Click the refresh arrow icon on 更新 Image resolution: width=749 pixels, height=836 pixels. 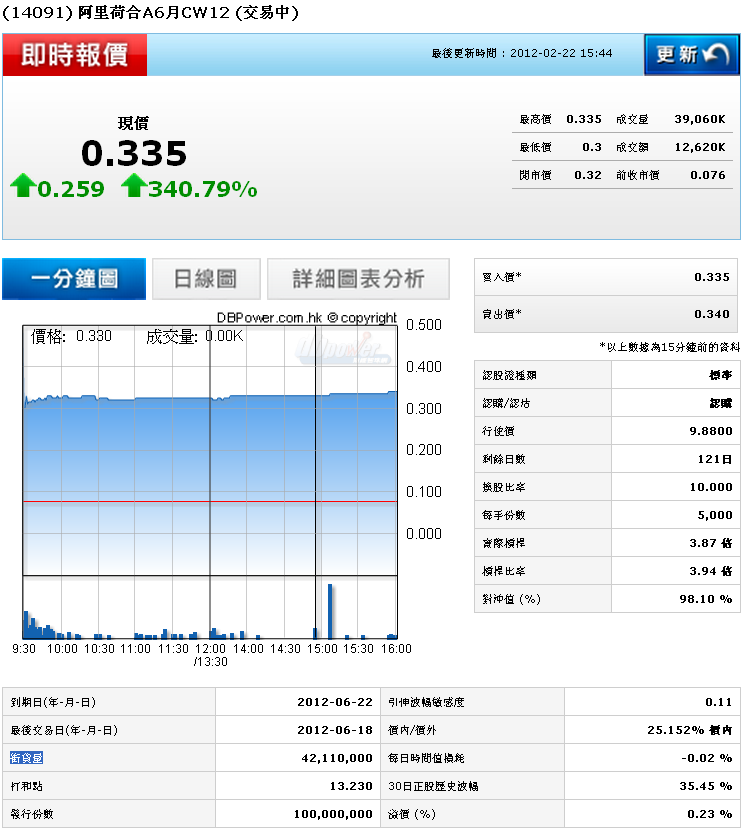point(717,55)
